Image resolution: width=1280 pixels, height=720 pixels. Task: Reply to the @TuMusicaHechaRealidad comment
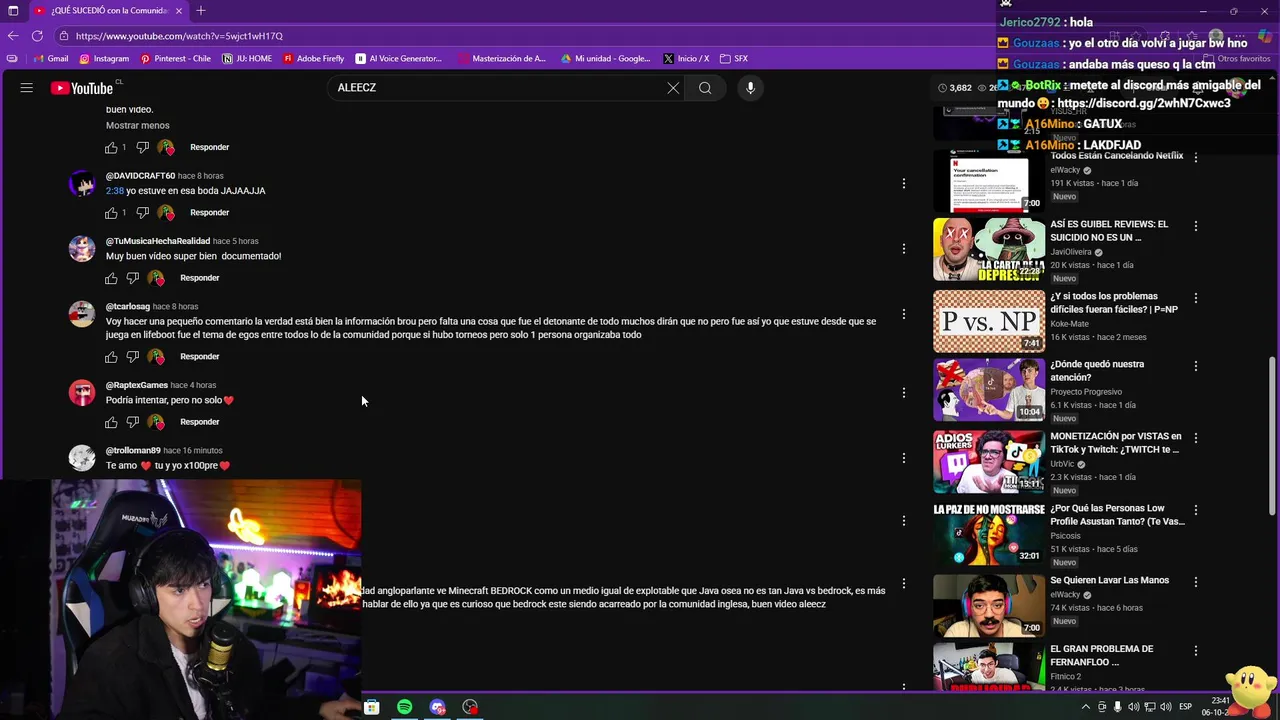point(199,278)
